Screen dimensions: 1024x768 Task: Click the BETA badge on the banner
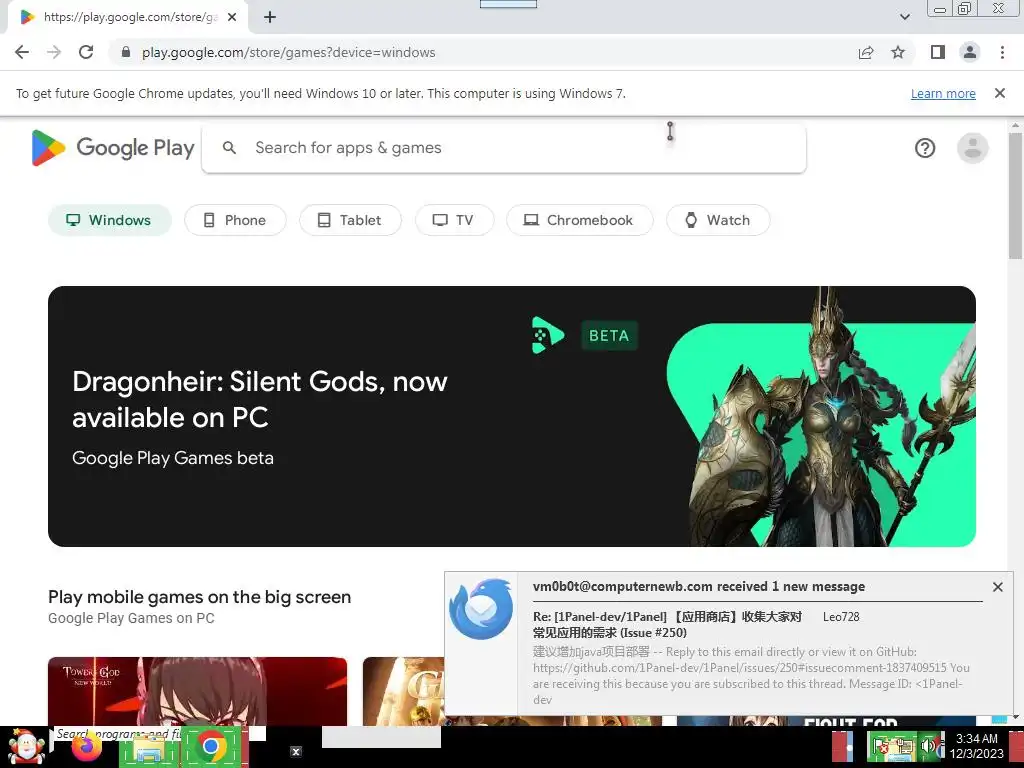coord(609,336)
